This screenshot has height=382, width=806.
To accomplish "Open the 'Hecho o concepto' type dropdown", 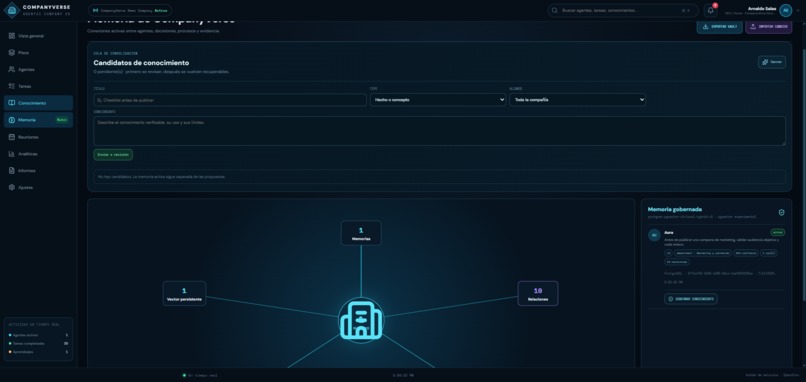I will click(x=438, y=100).
